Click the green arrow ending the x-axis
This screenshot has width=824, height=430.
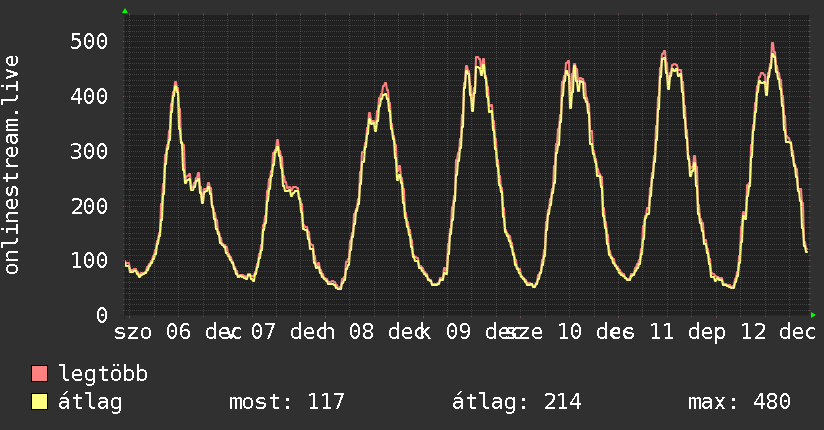click(813, 315)
